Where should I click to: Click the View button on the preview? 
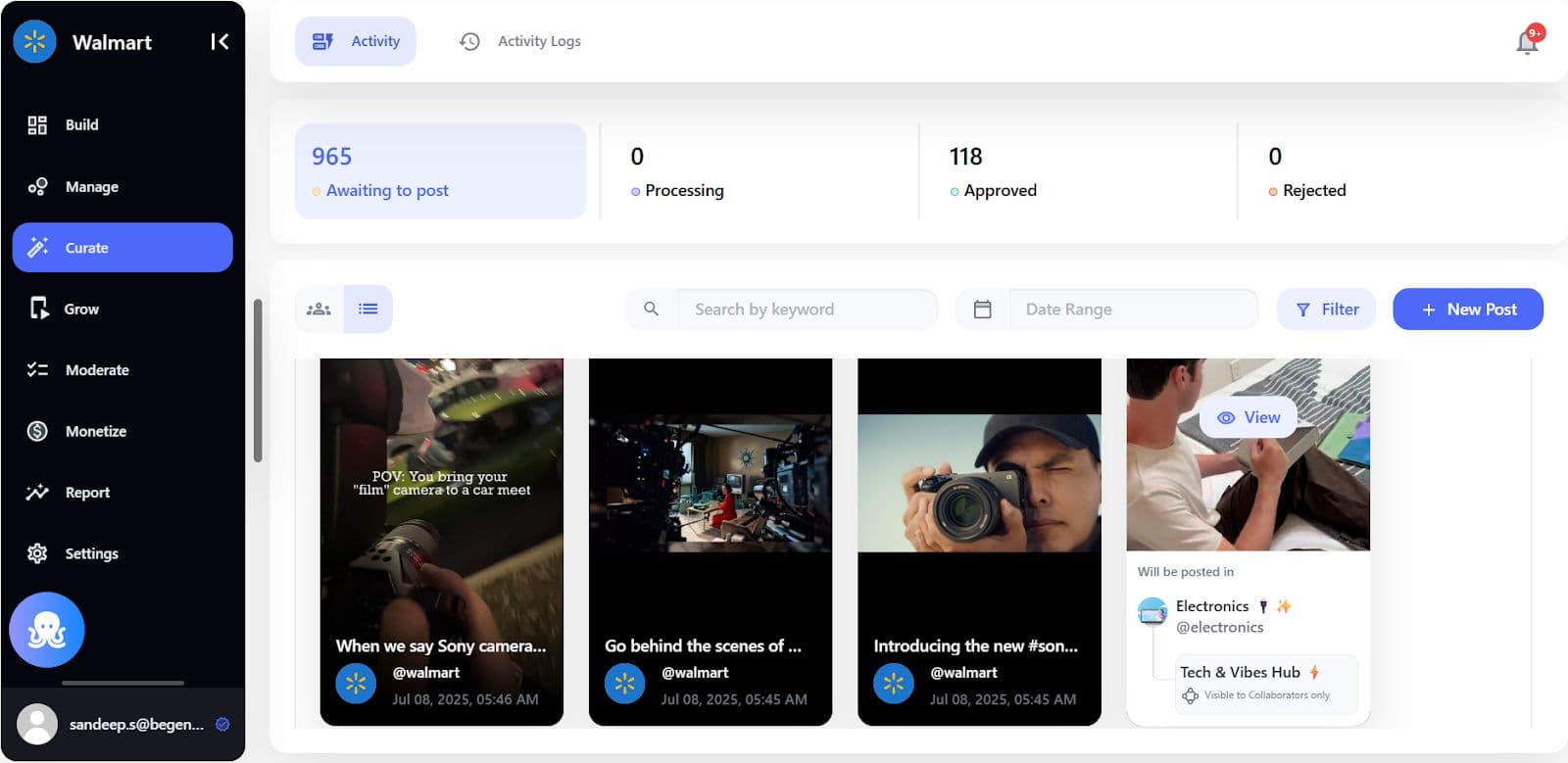click(x=1249, y=417)
